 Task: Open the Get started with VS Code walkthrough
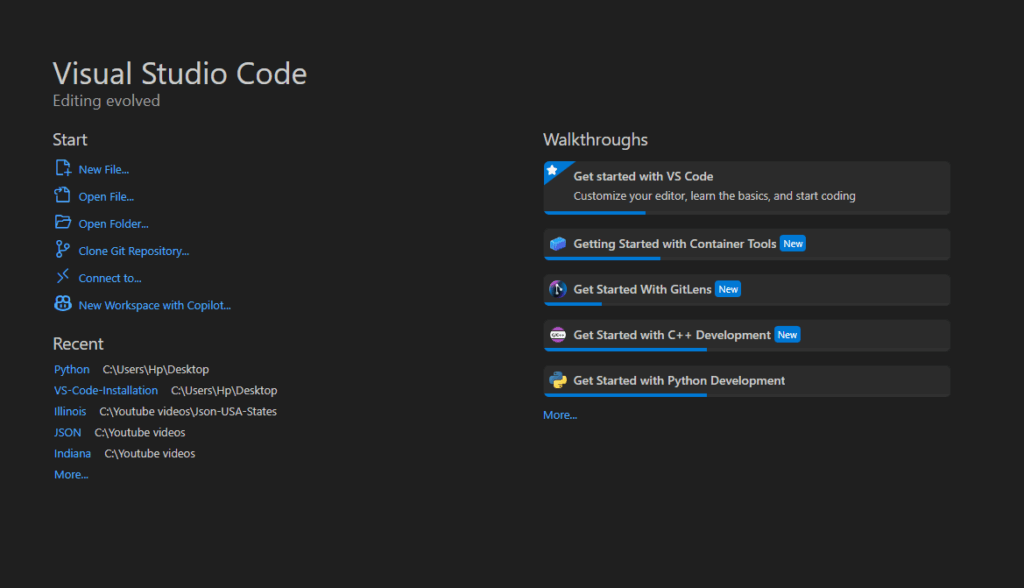[x=643, y=177]
